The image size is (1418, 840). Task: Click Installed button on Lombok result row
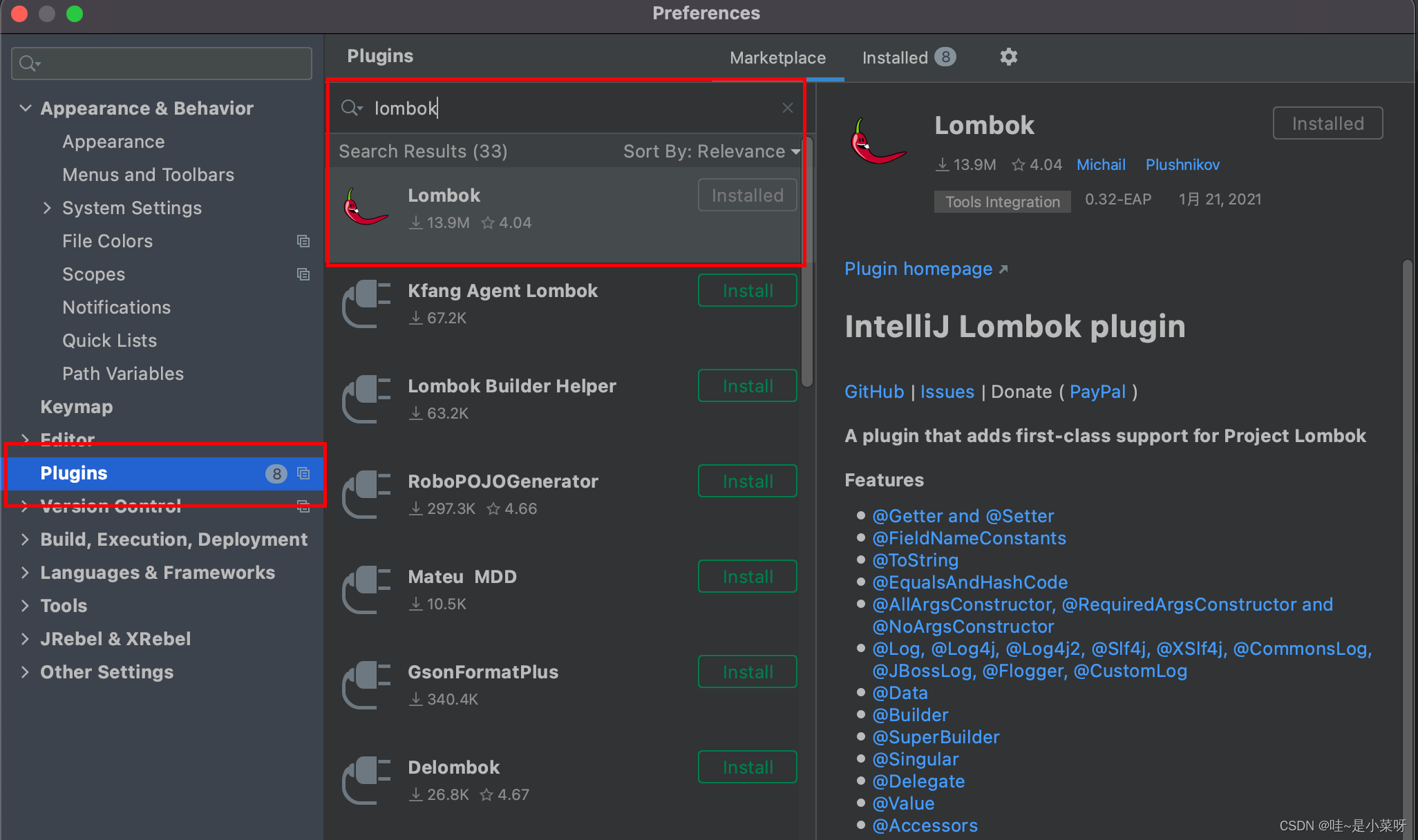(748, 195)
